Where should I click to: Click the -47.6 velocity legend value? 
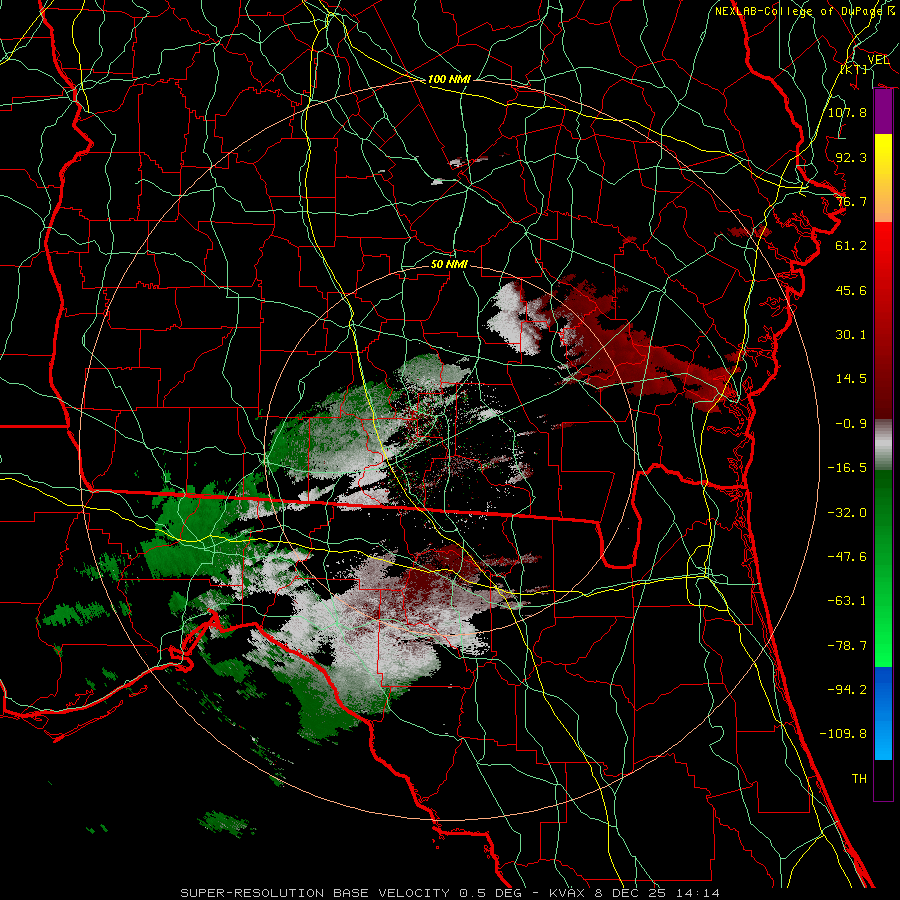pyautogui.click(x=847, y=557)
